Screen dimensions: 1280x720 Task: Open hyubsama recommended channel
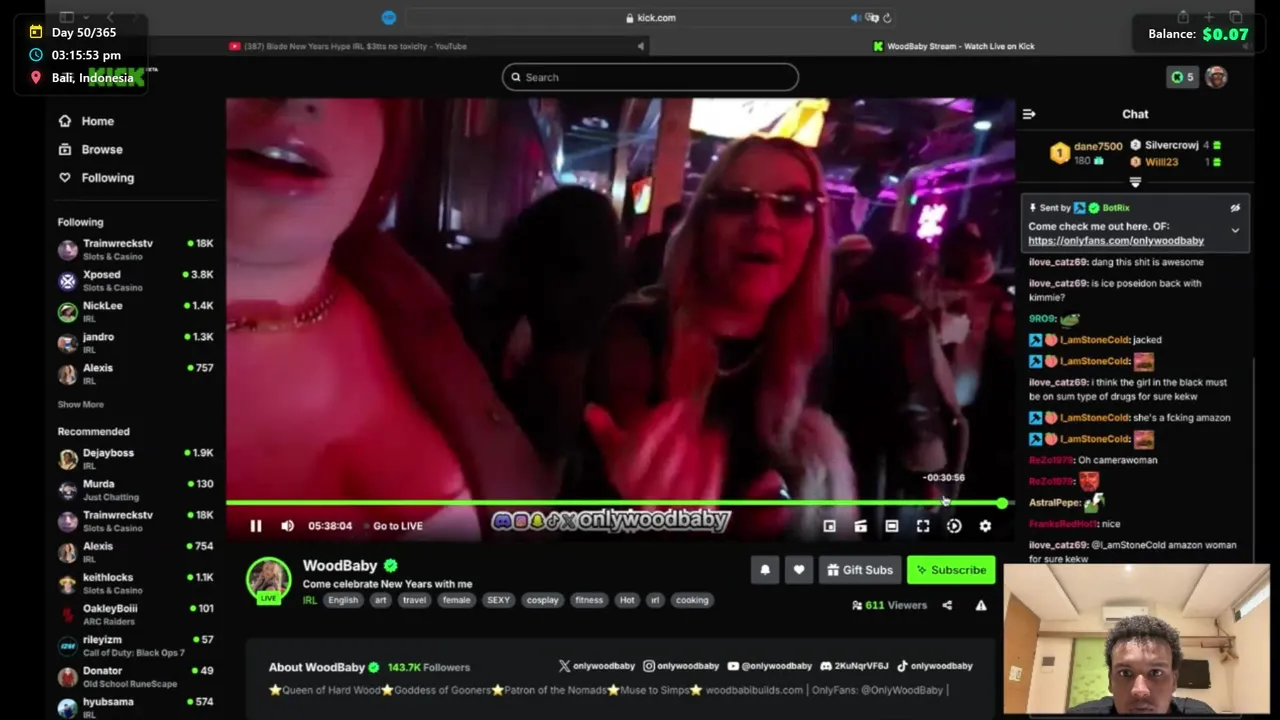point(135,706)
